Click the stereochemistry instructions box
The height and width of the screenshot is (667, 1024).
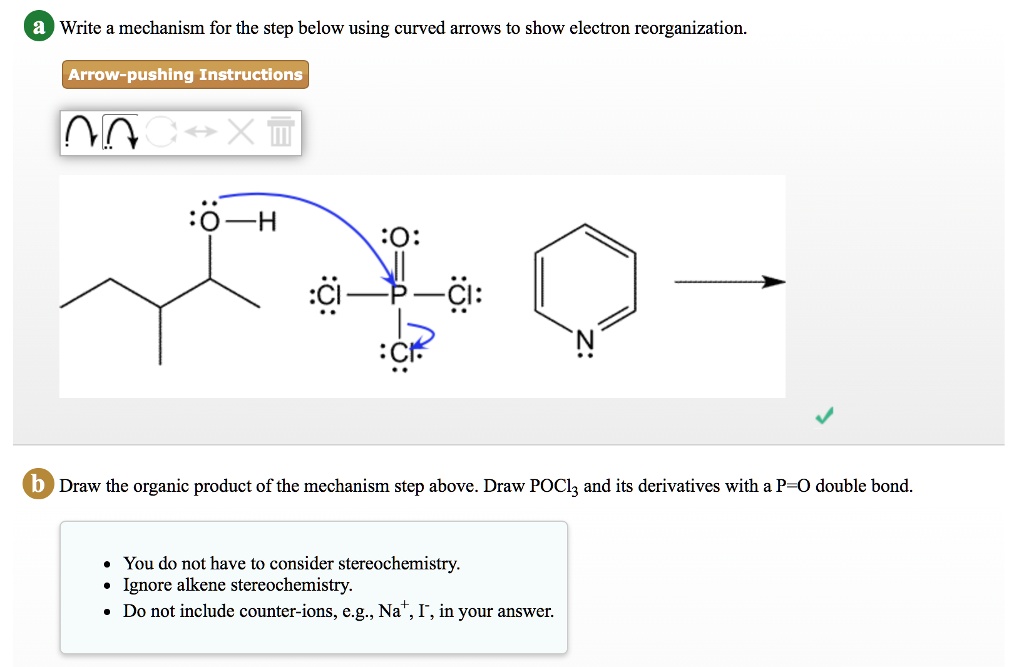pos(314,586)
